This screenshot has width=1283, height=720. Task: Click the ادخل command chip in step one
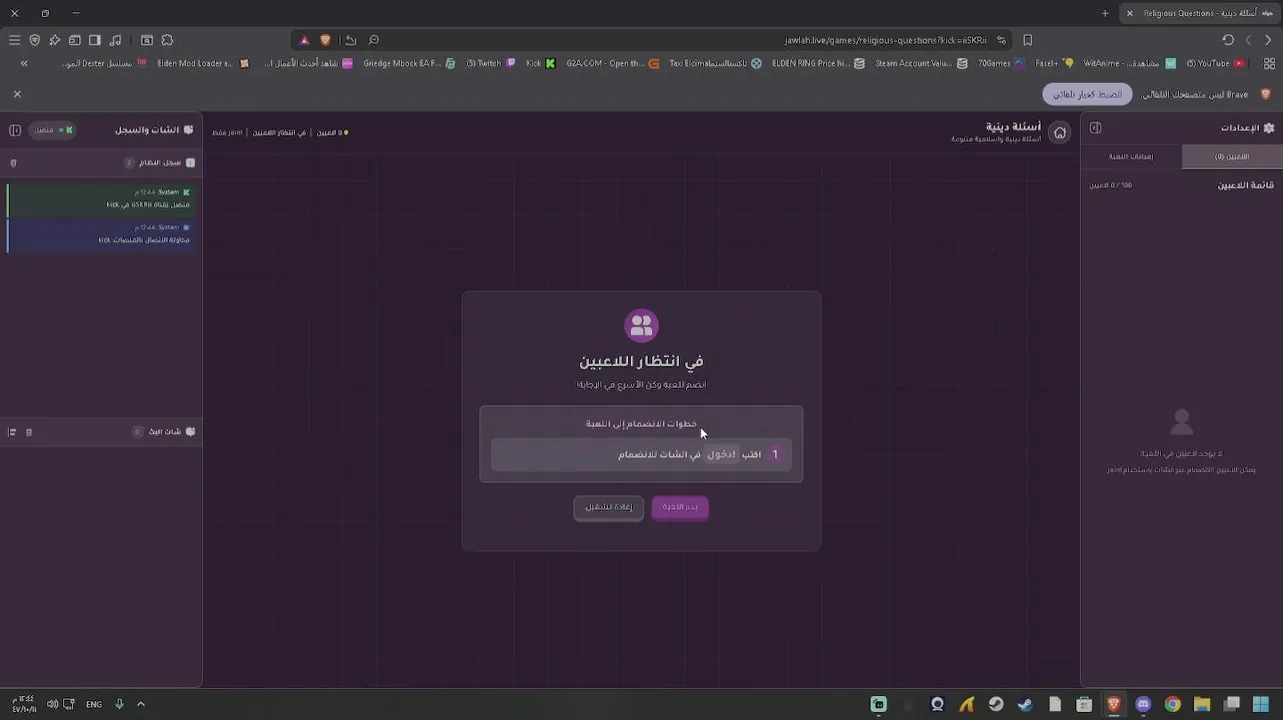[721, 454]
